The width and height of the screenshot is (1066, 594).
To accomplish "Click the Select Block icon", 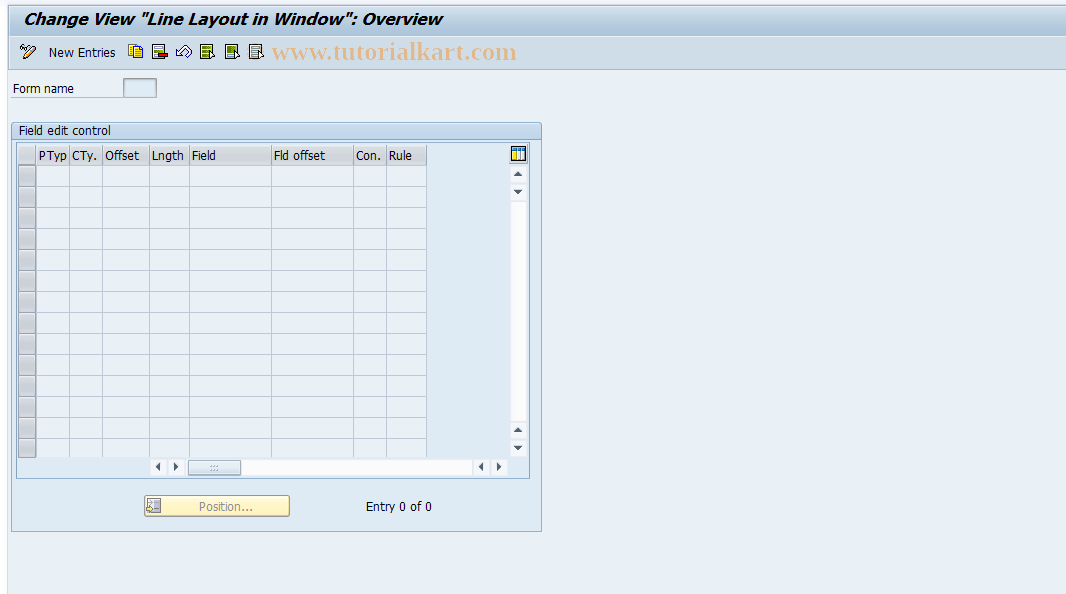I will pos(232,52).
